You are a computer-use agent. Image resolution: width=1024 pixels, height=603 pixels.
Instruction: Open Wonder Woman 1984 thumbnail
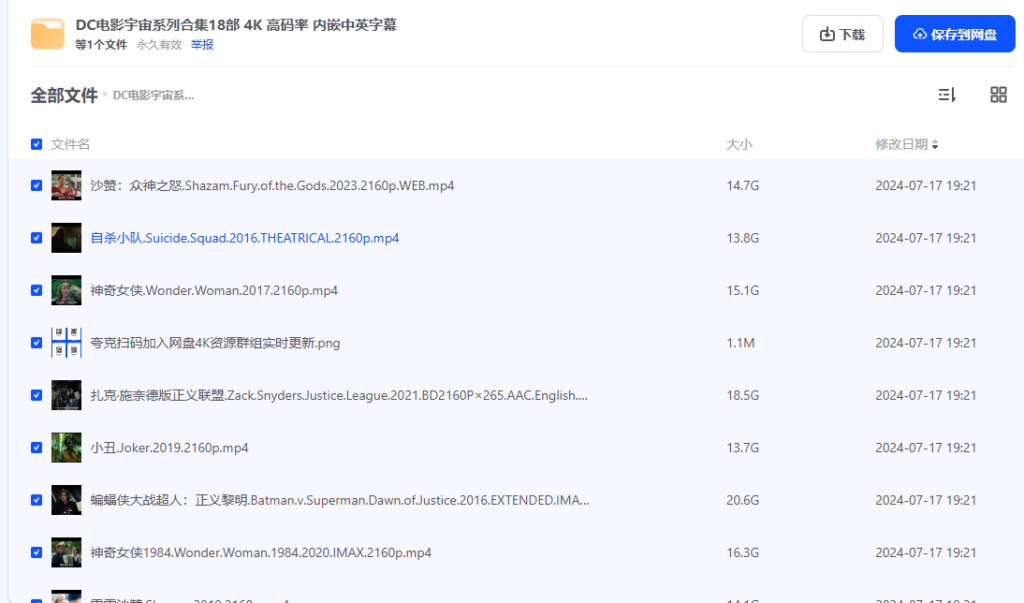click(67, 553)
